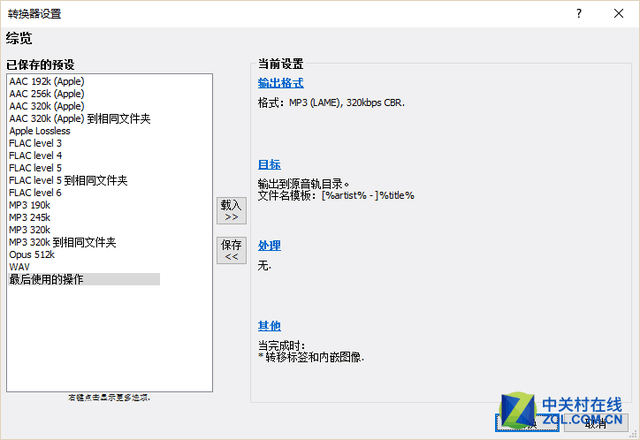This screenshot has height=440, width=640.
Task: Choose AAC 320k (Apple) 到相同文件夹 preset
Action: tap(80, 118)
